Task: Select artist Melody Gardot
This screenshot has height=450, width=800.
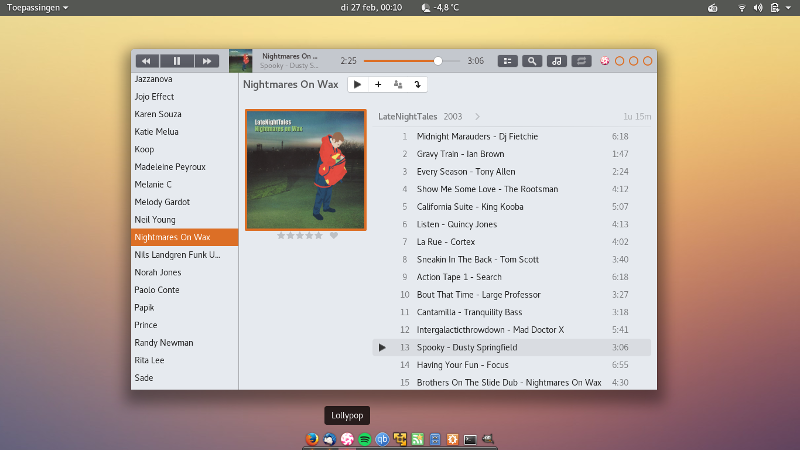Action: 185,202
